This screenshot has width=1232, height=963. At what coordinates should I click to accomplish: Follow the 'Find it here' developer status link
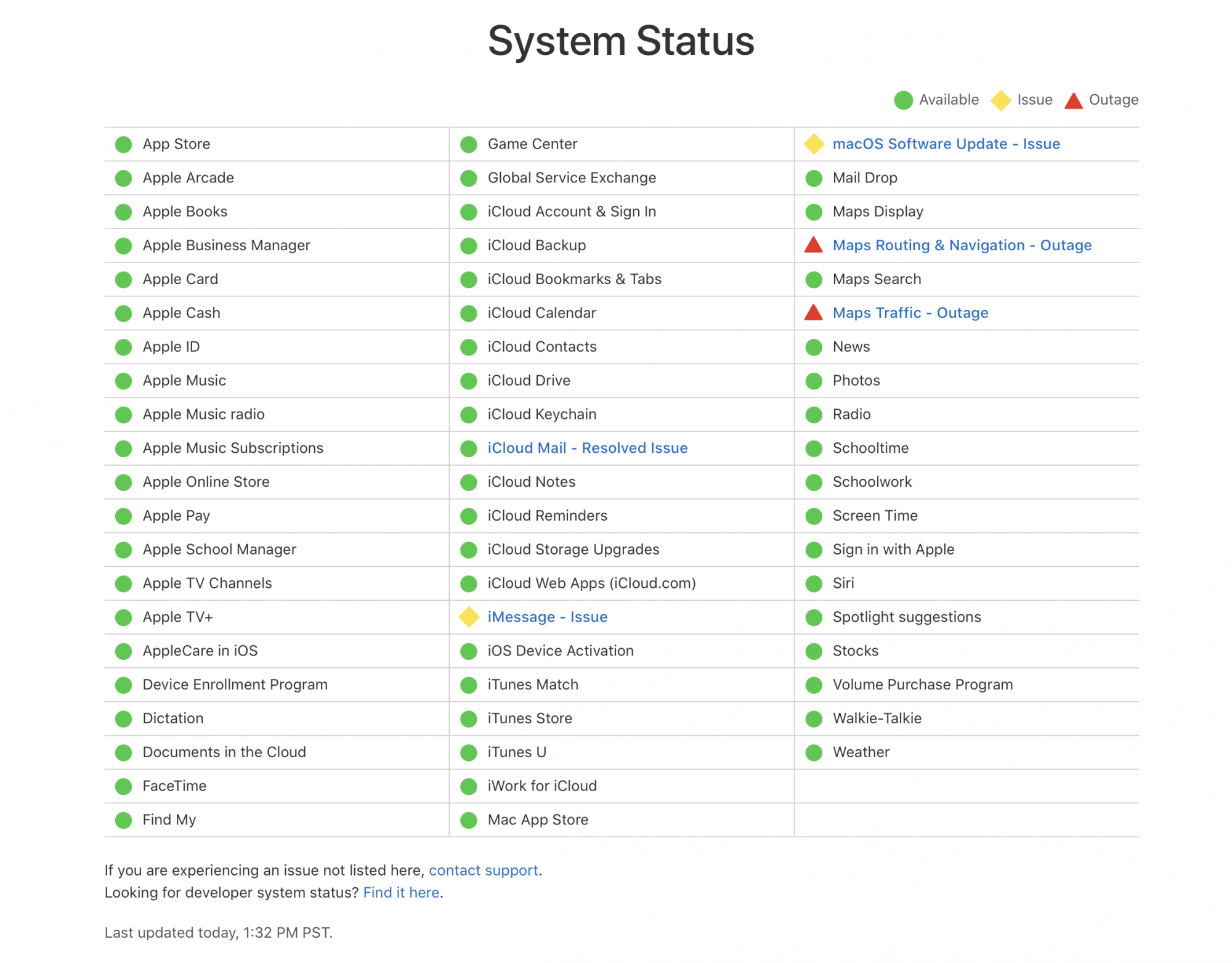pos(401,892)
